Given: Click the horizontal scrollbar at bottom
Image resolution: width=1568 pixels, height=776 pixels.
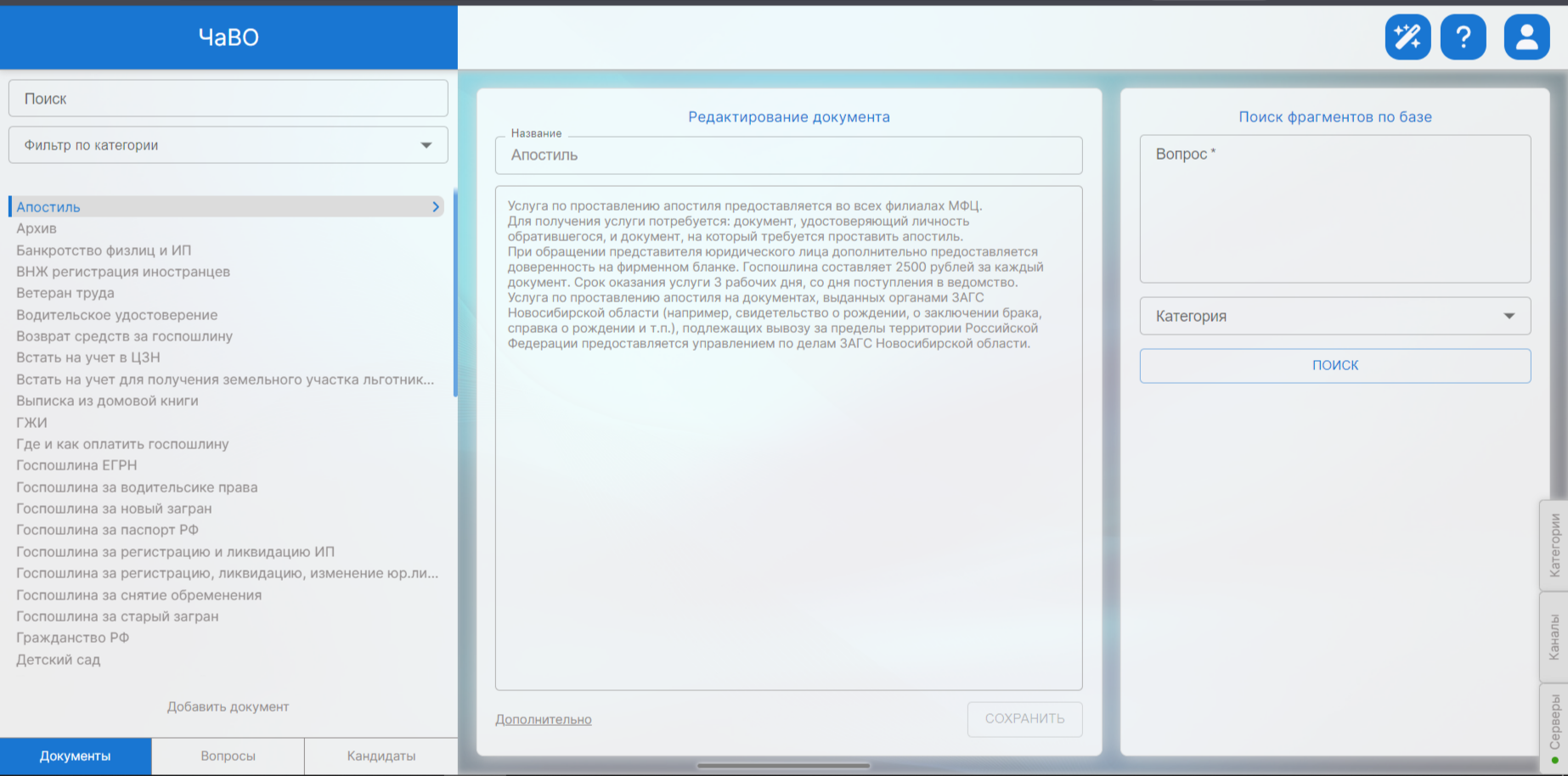Looking at the screenshot, I should pos(783,766).
